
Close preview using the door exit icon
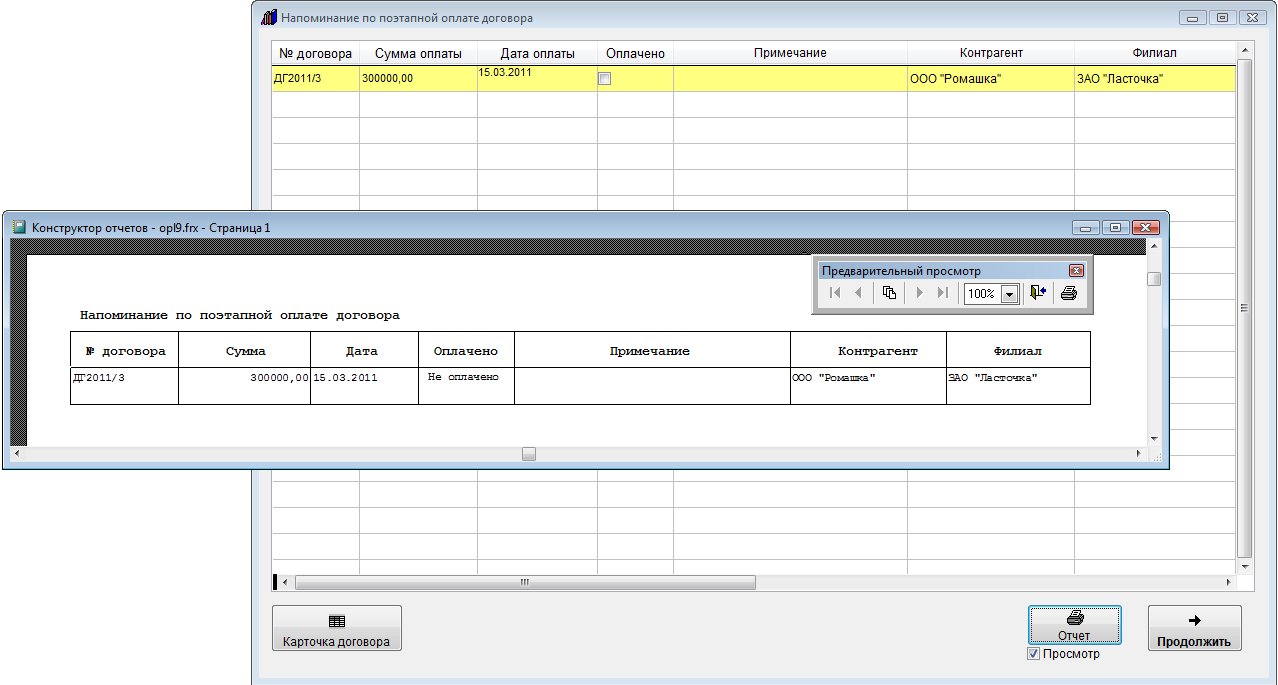click(1037, 294)
